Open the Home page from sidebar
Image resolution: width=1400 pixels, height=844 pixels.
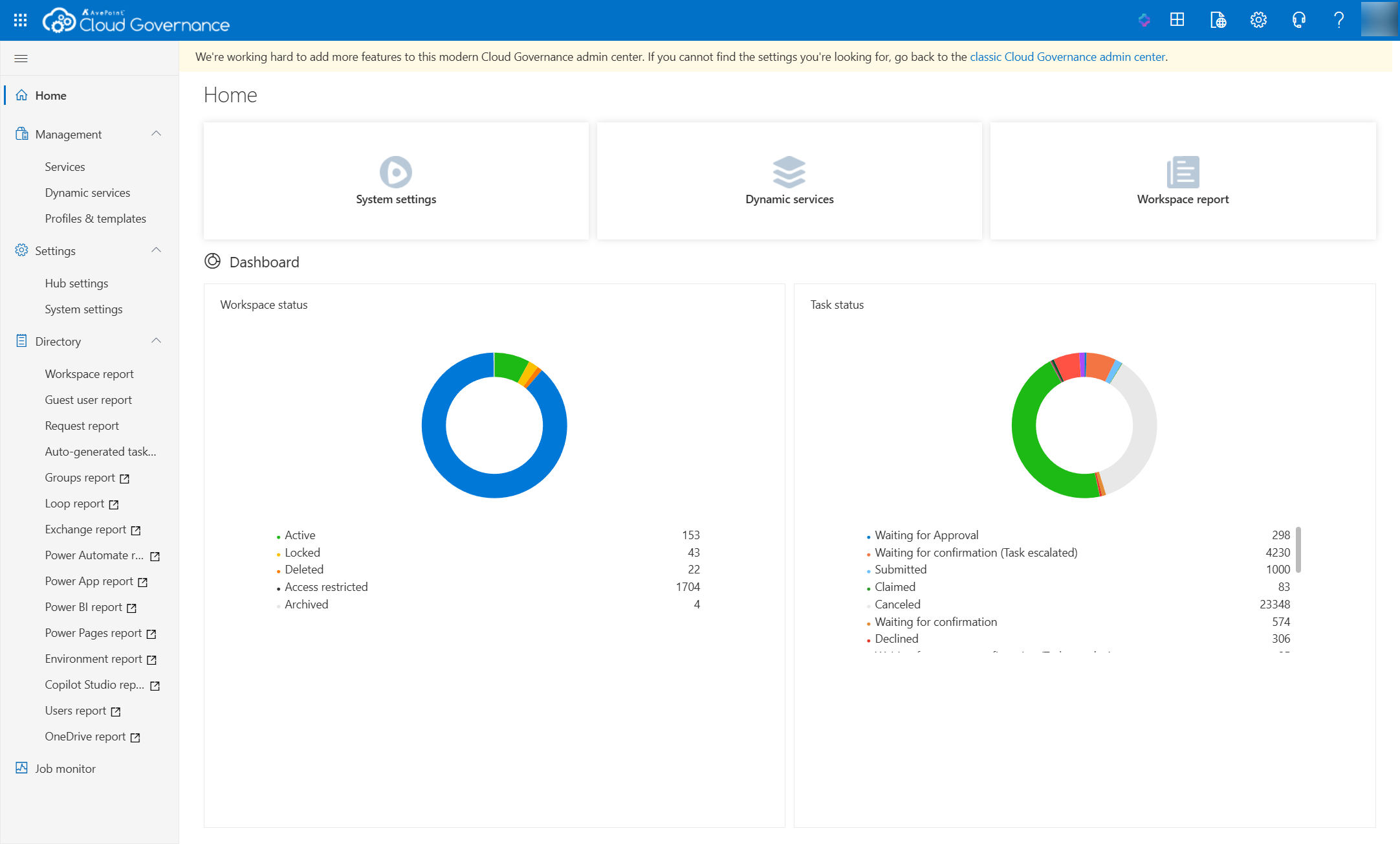[51, 95]
